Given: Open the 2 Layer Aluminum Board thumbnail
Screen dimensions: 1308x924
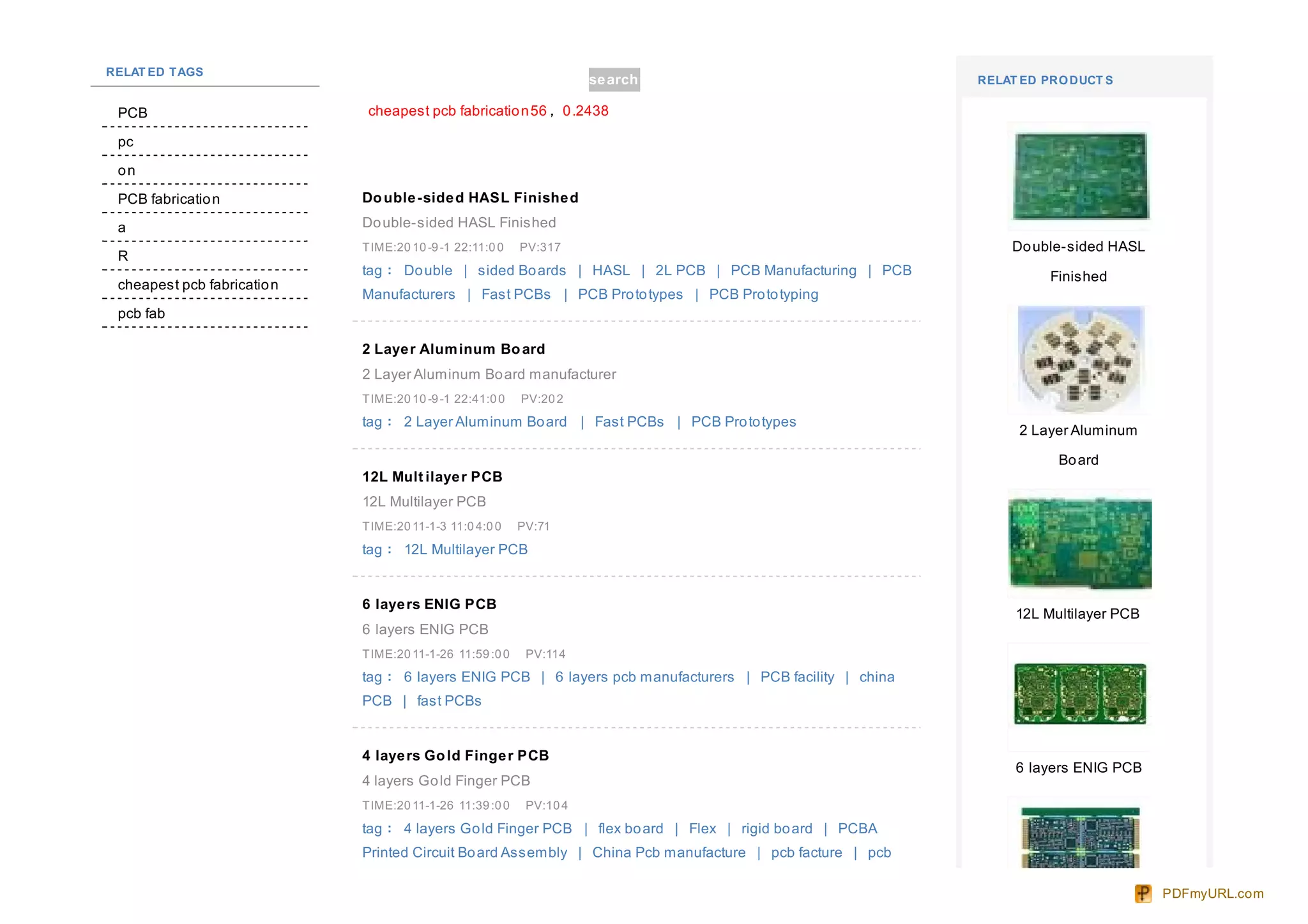Looking at the screenshot, I should click(x=1080, y=360).
